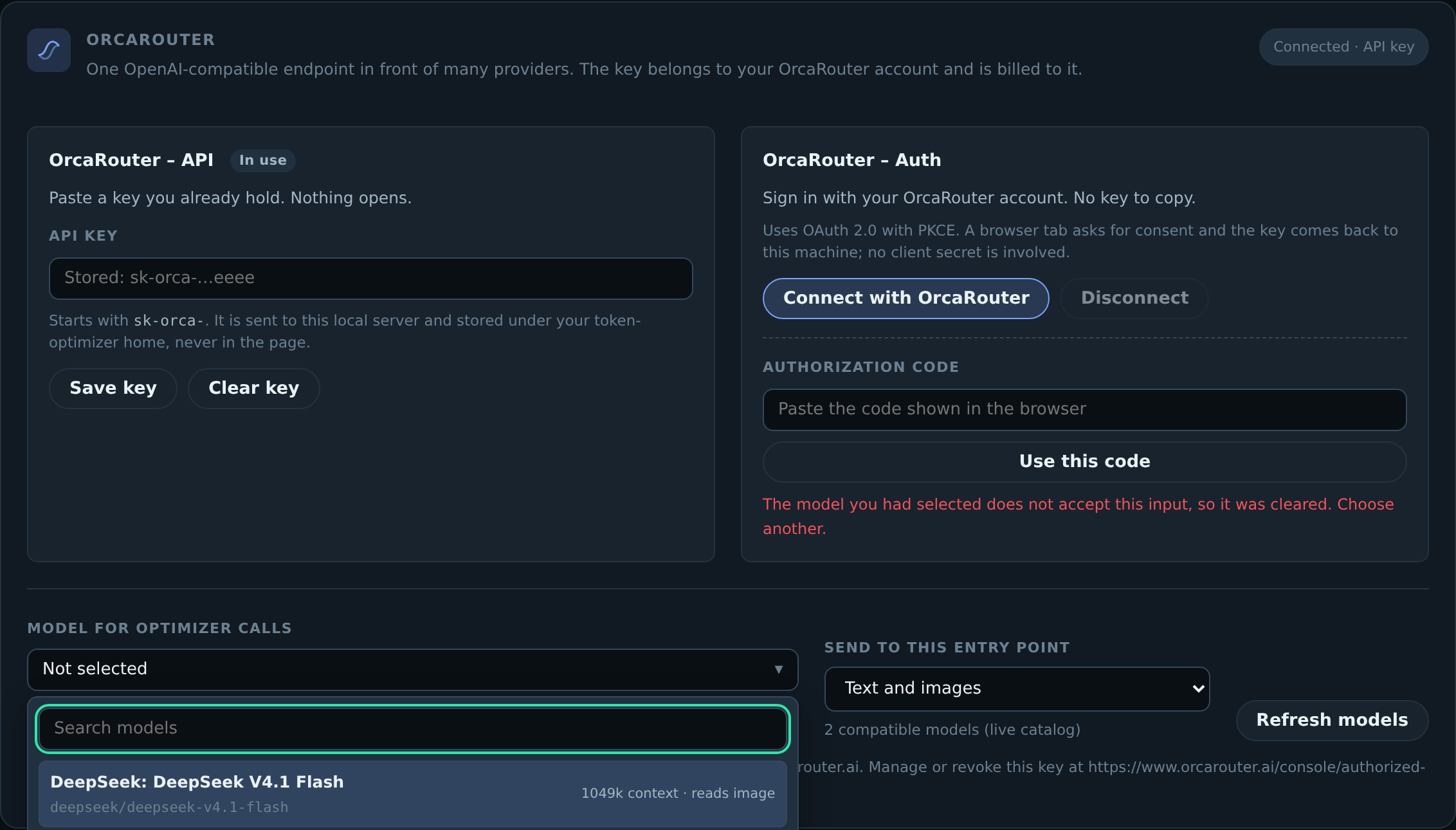1456x830 pixels.
Task: Click the Refresh models button
Action: tap(1333, 720)
